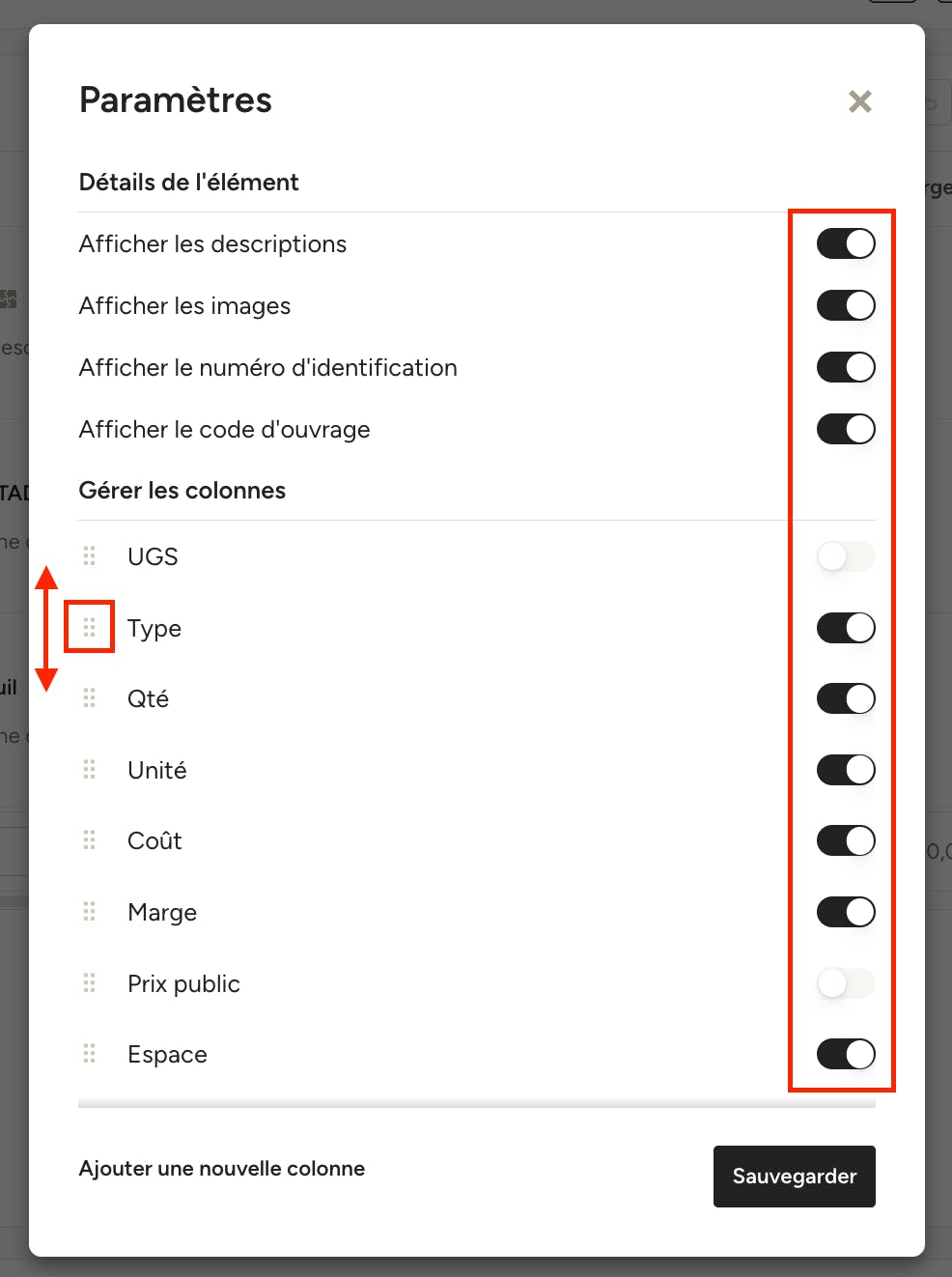Switch off Afficher le code d'ouvrage
Image resolution: width=952 pixels, height=1277 pixels.
846,429
